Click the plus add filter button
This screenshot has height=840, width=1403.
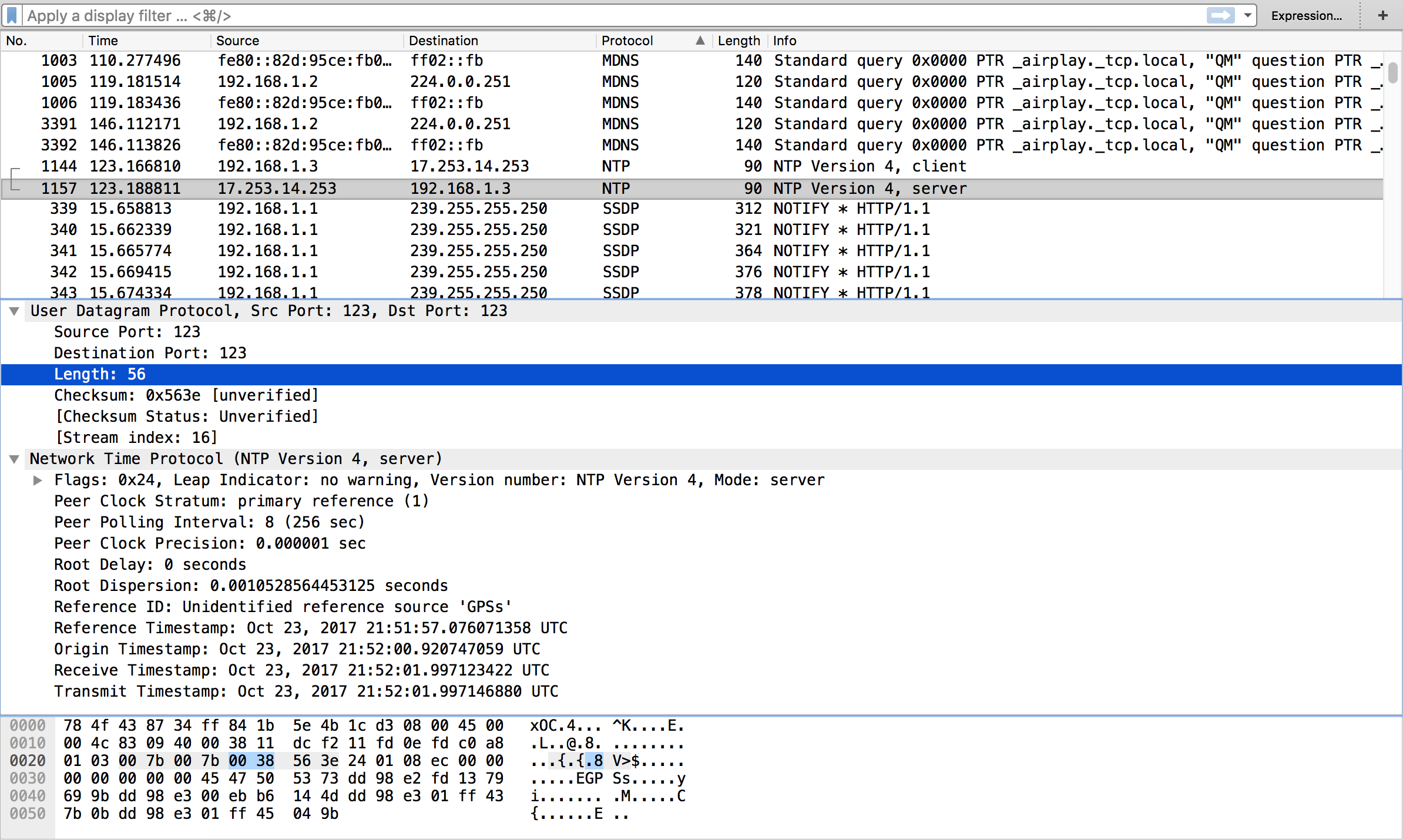click(x=1383, y=15)
